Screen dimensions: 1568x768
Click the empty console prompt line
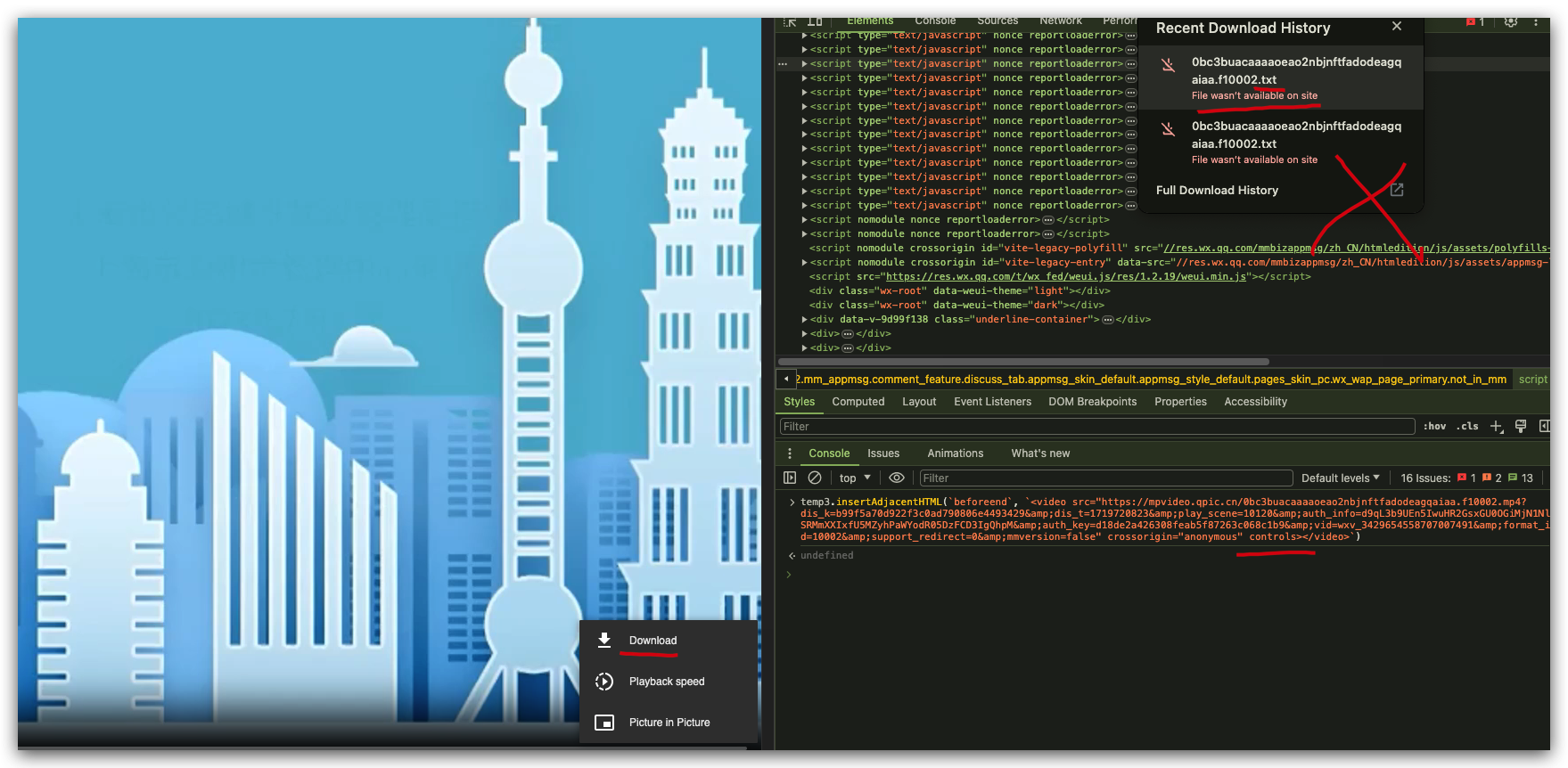pos(1168,575)
